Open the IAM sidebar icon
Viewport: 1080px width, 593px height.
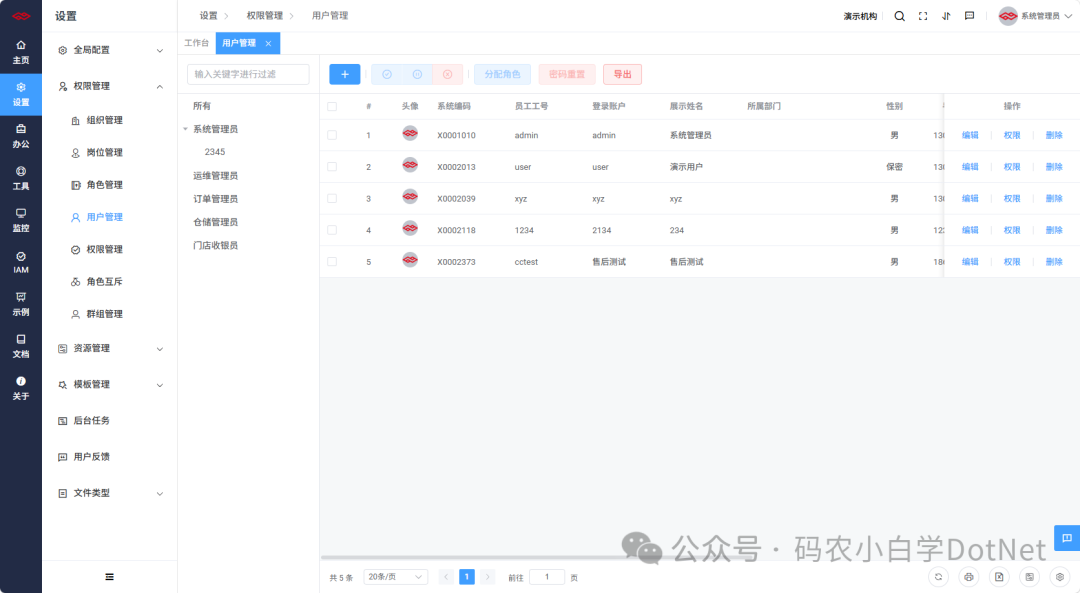click(21, 262)
